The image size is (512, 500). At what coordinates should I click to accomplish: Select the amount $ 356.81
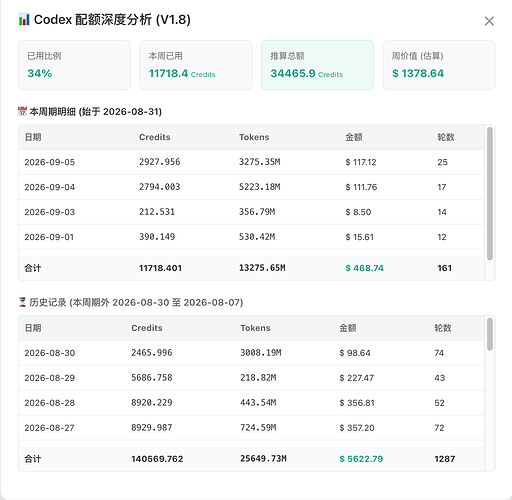point(357,403)
